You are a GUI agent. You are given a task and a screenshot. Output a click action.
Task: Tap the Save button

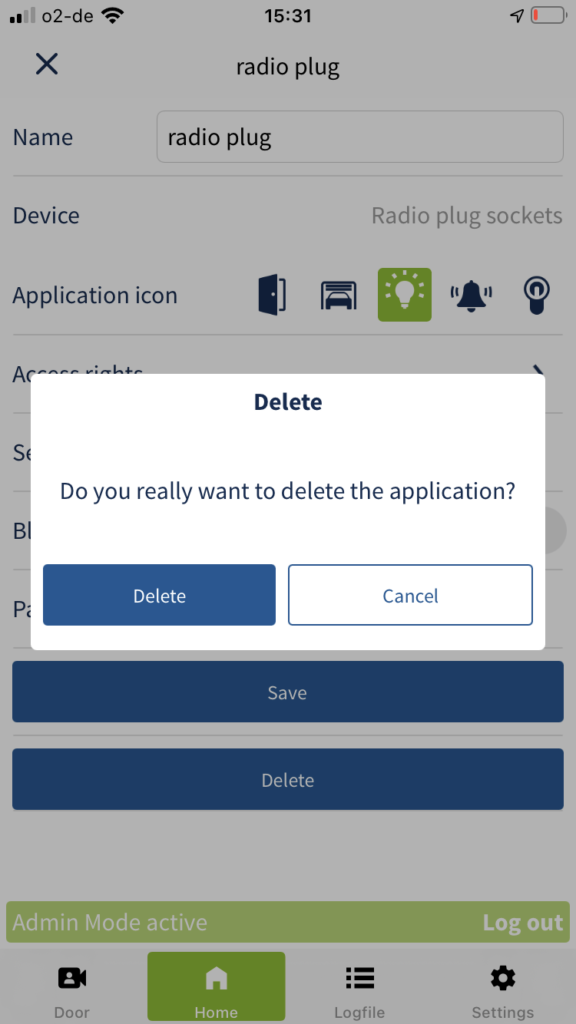click(x=287, y=692)
